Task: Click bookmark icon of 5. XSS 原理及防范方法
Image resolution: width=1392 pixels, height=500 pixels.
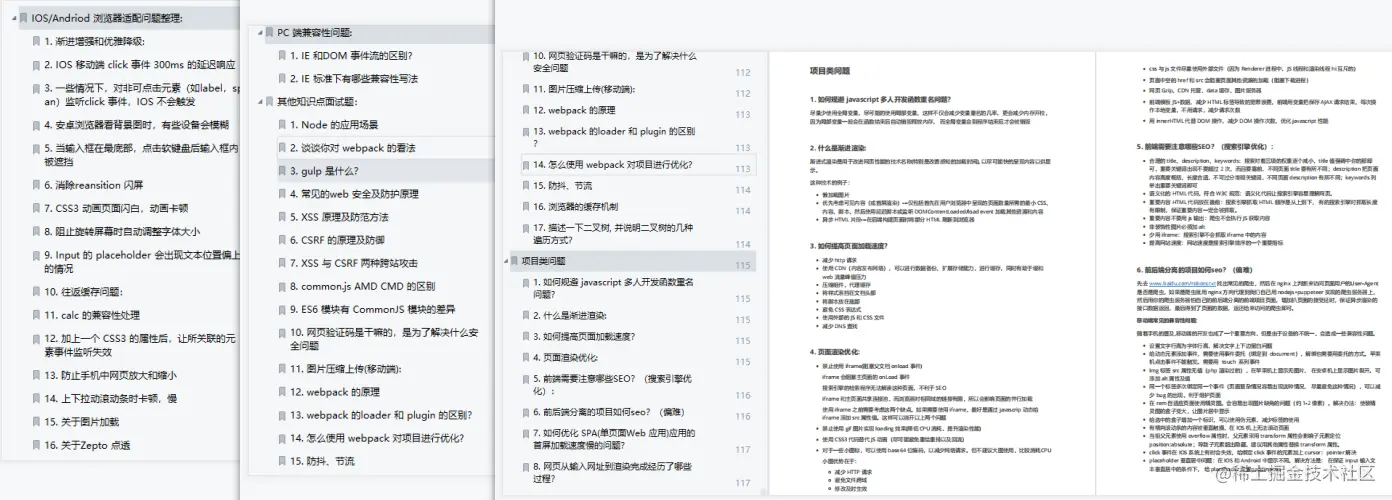Action: tap(282, 217)
